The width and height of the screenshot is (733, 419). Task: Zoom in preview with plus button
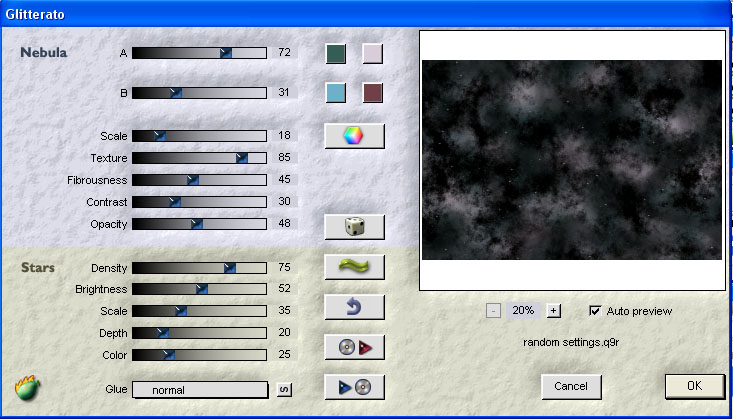click(553, 311)
